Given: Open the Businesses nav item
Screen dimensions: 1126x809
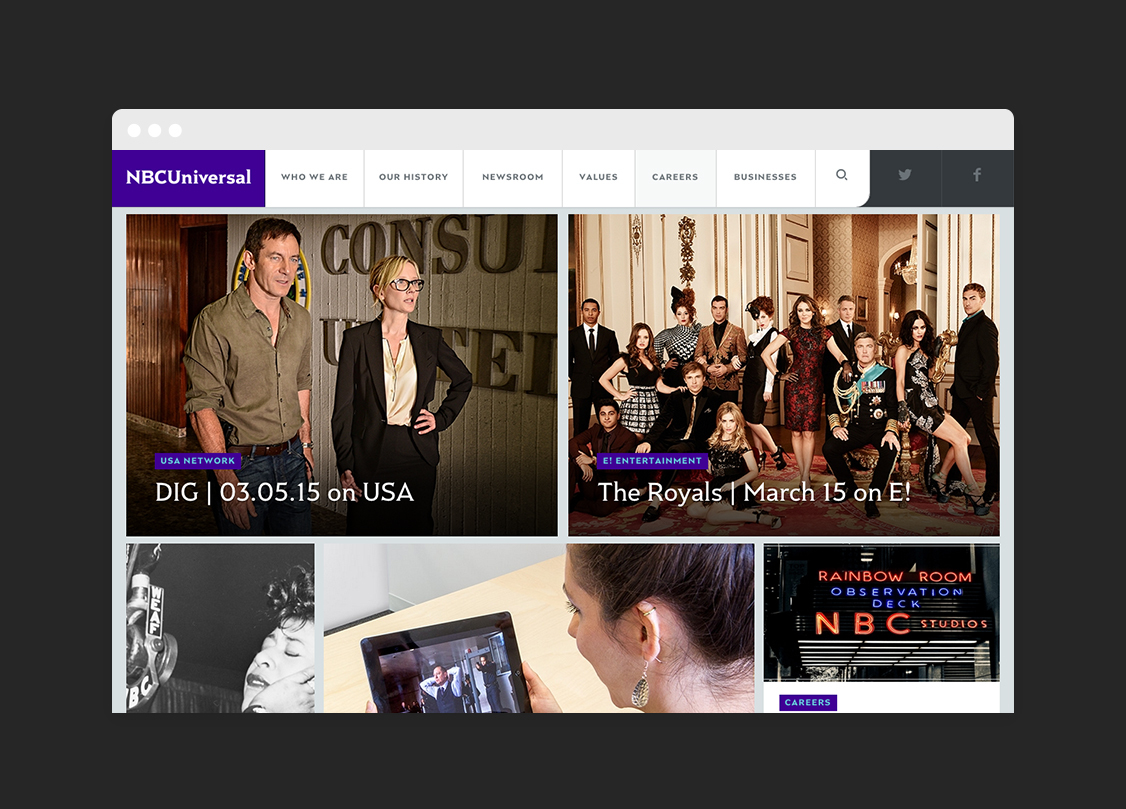Looking at the screenshot, I should point(765,177).
